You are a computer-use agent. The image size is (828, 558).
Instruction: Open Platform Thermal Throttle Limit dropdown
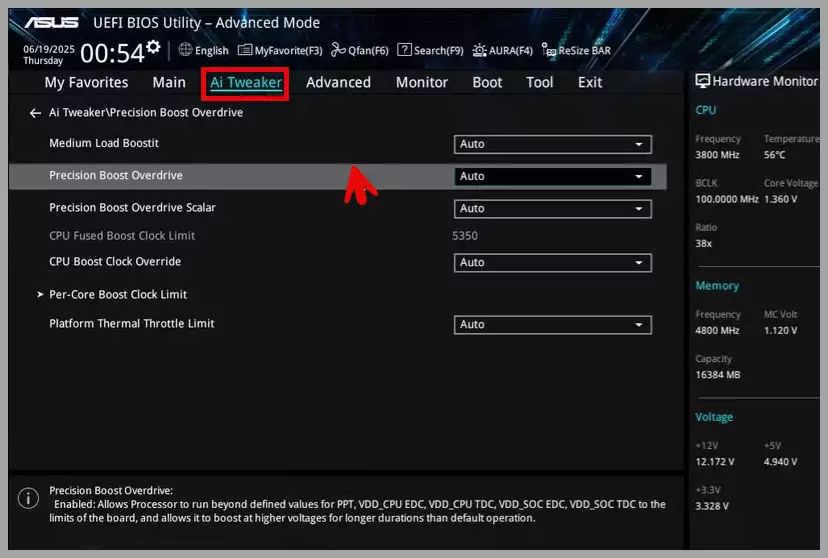pos(552,325)
